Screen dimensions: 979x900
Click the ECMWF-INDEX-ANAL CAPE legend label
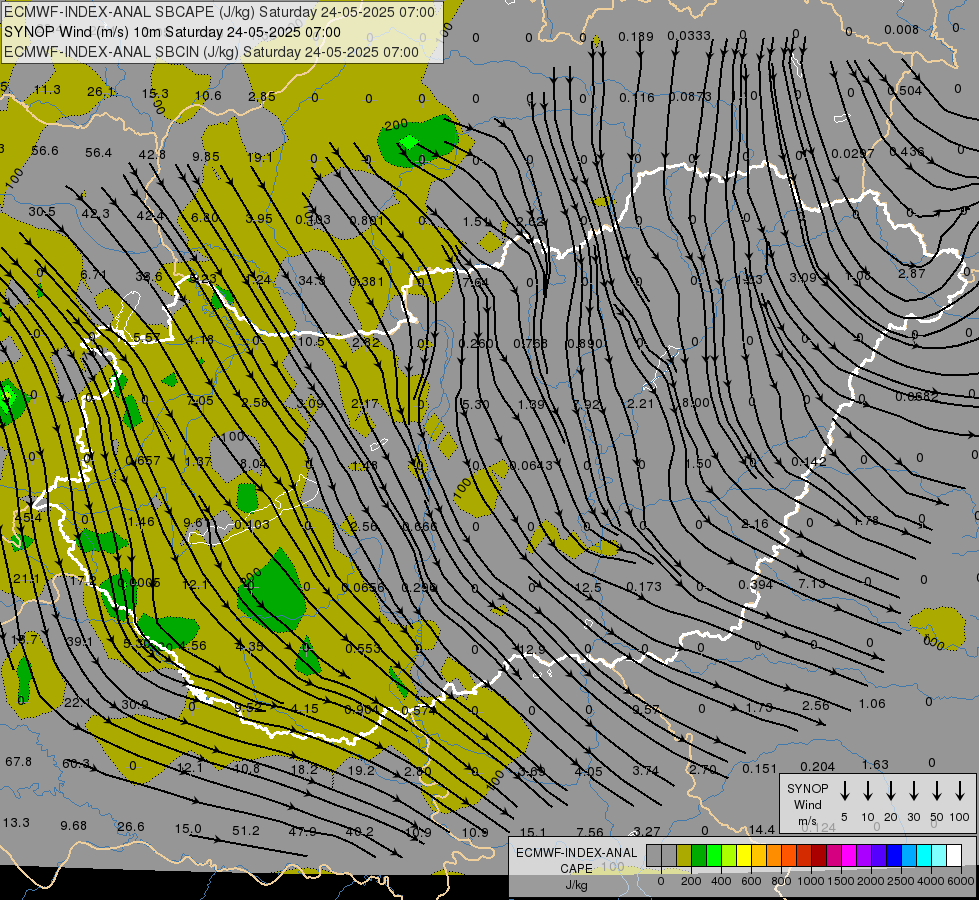[576, 868]
